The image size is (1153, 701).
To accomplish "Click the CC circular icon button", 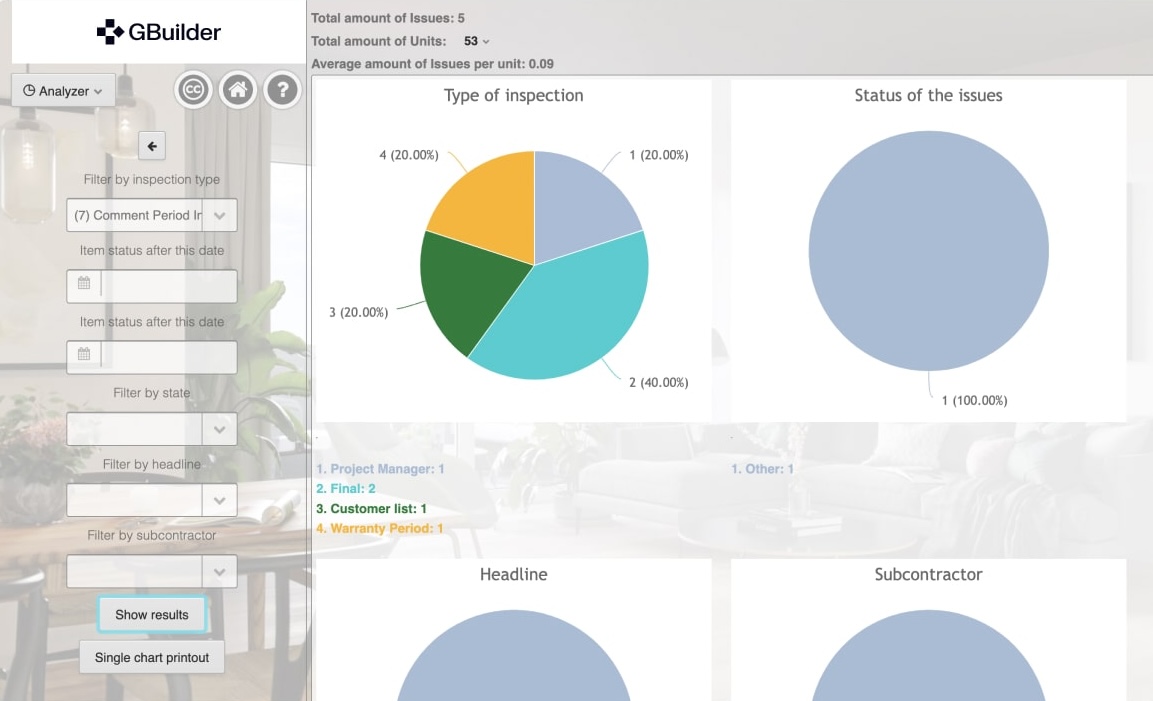I will pyautogui.click(x=193, y=90).
